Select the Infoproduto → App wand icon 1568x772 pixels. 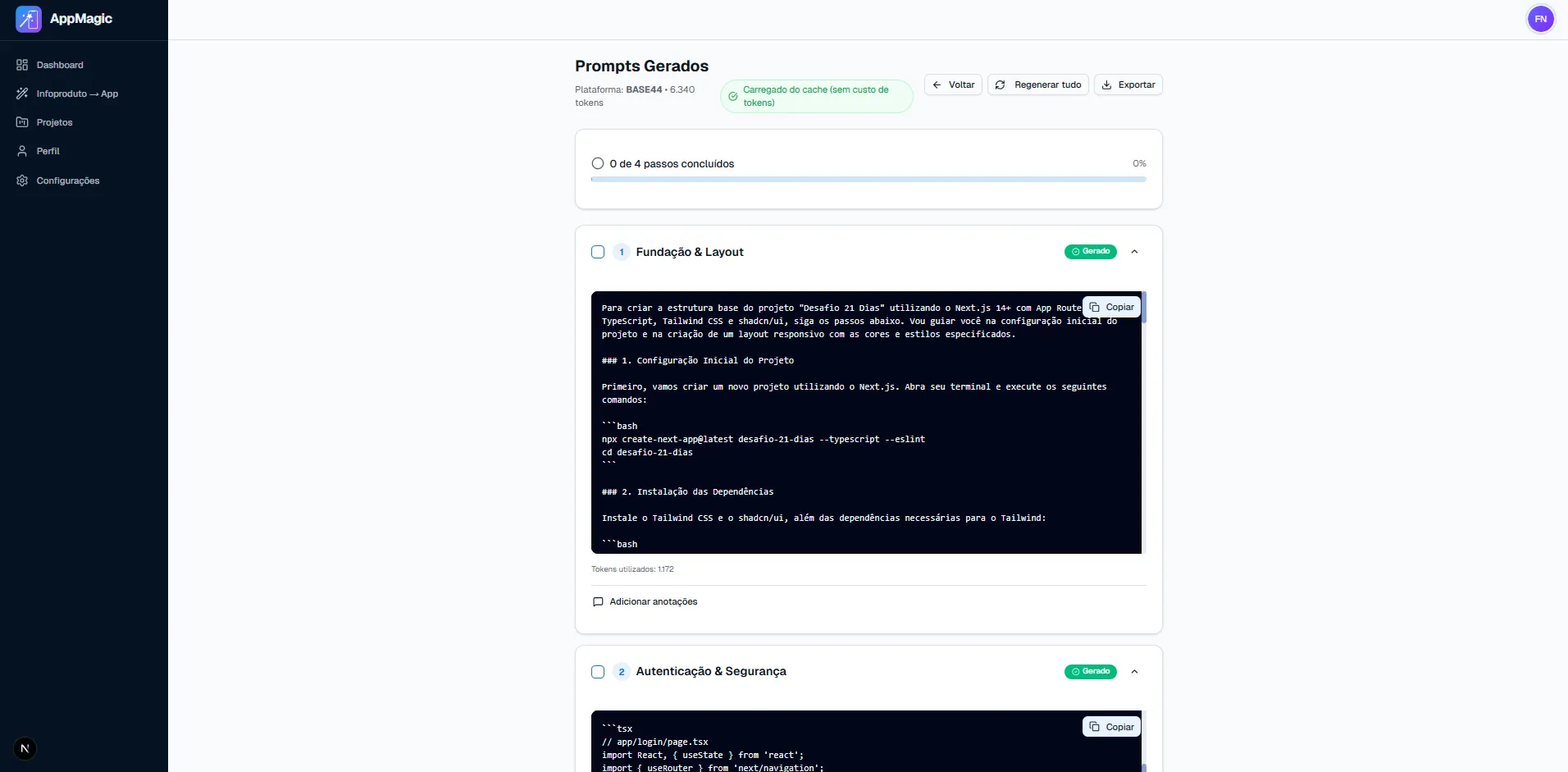click(x=21, y=94)
